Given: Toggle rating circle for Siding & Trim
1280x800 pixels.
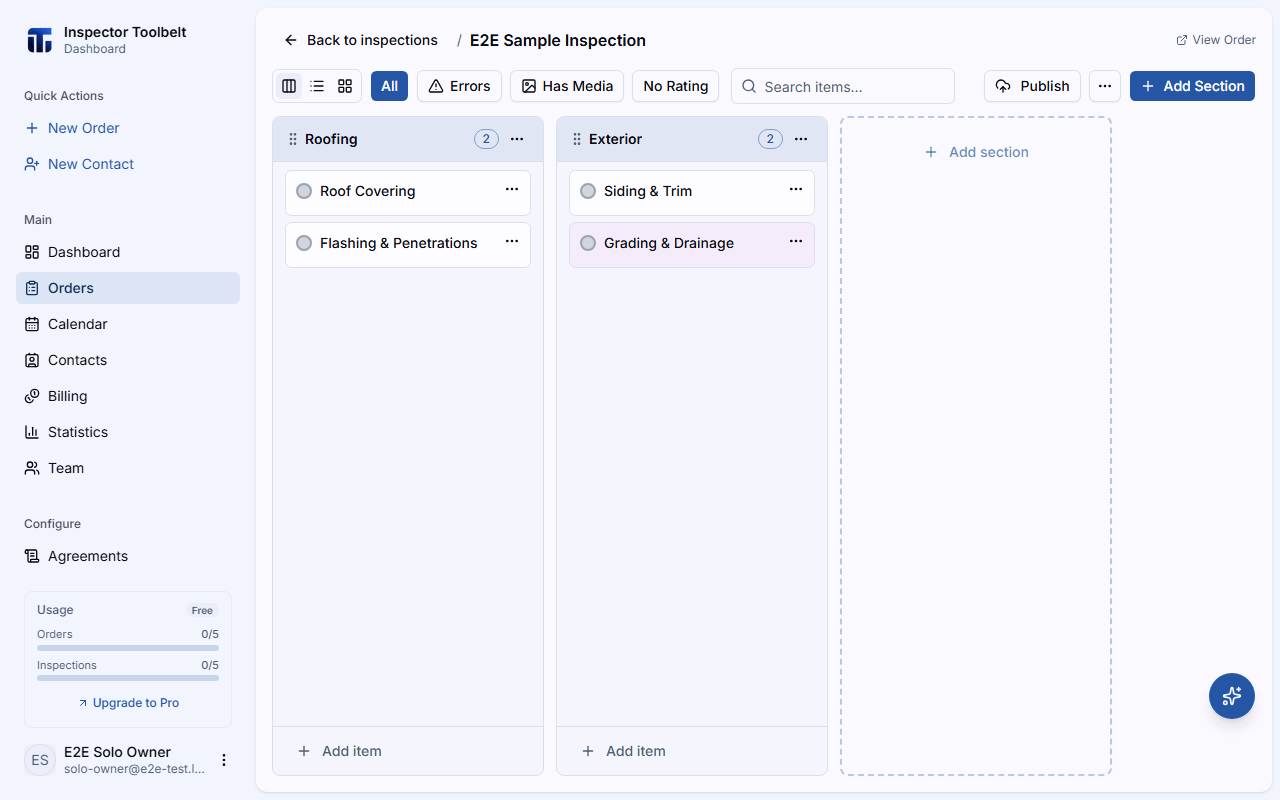Looking at the screenshot, I should [x=588, y=191].
